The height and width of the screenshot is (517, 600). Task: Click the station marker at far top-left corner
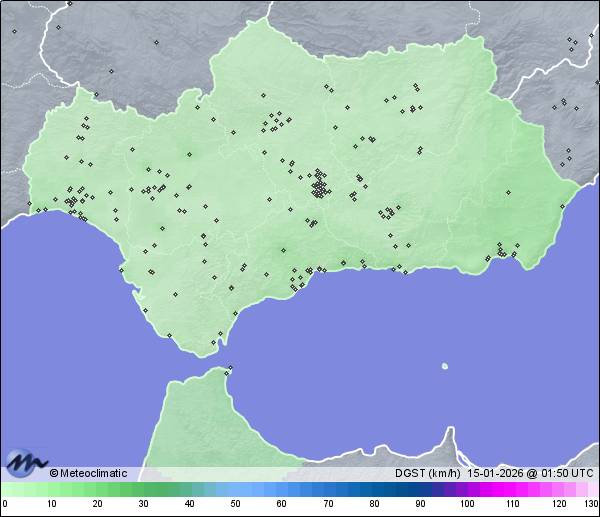pos(14,31)
